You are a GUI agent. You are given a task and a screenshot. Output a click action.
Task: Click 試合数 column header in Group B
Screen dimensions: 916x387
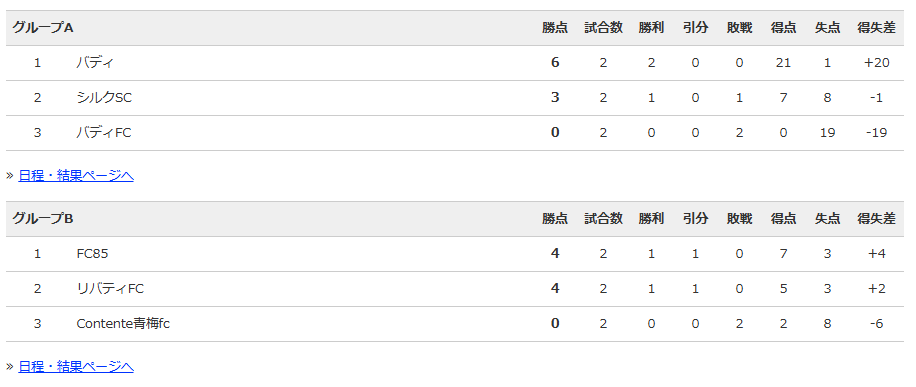tap(603, 219)
